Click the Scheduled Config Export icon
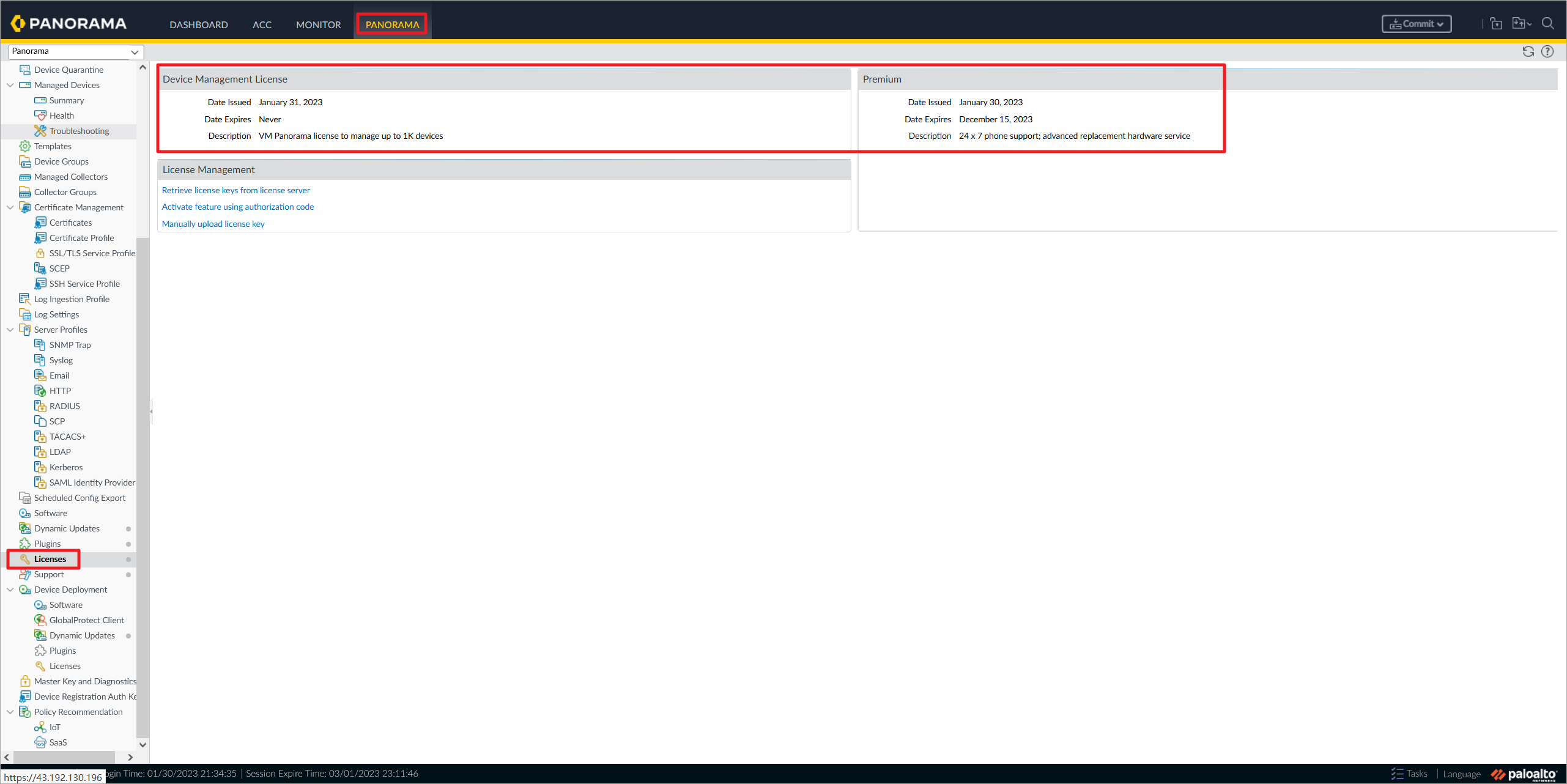Screen dimensions: 1567x784 coord(25,498)
